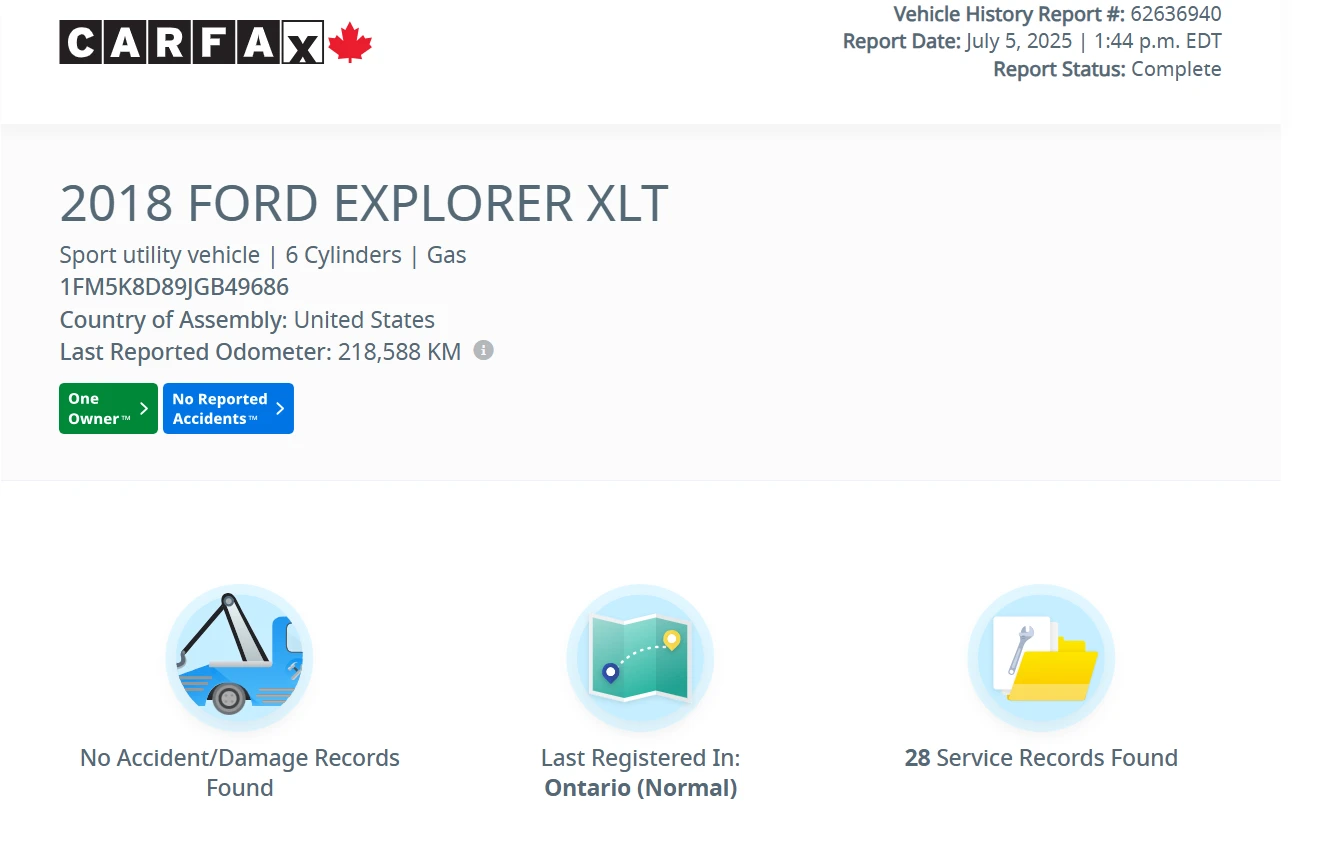
Task: Click the Last Registered In label
Action: [640, 758]
